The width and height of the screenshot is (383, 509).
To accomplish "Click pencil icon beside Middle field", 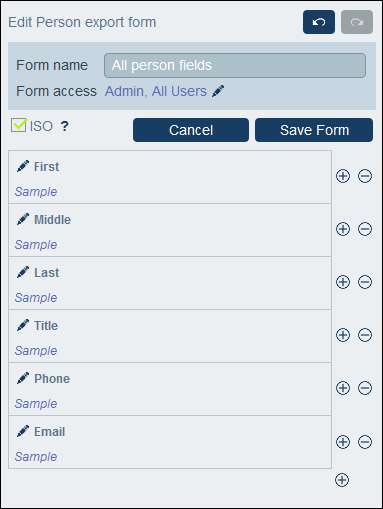I will coord(23,219).
